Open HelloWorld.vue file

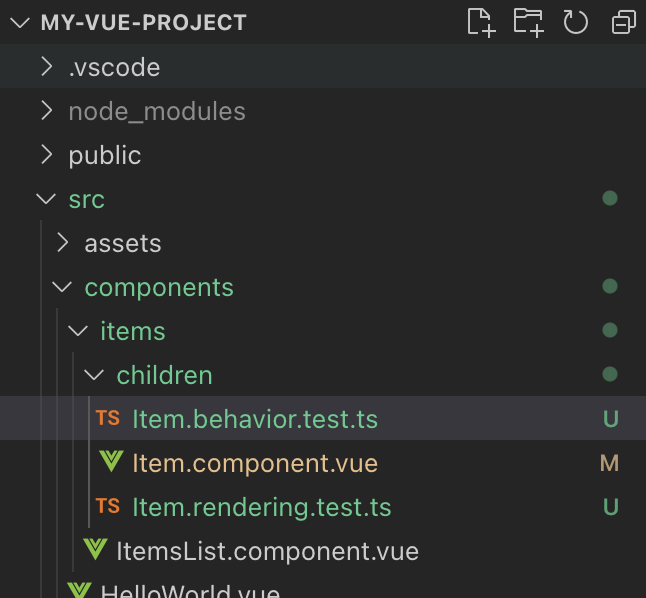(190, 591)
